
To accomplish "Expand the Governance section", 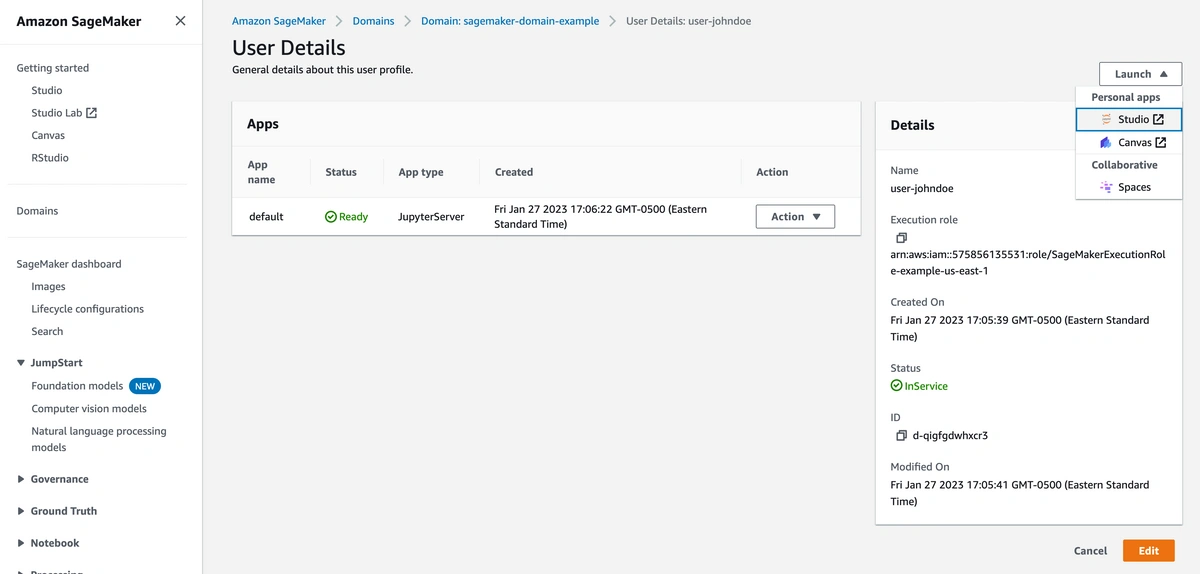I will [22, 479].
